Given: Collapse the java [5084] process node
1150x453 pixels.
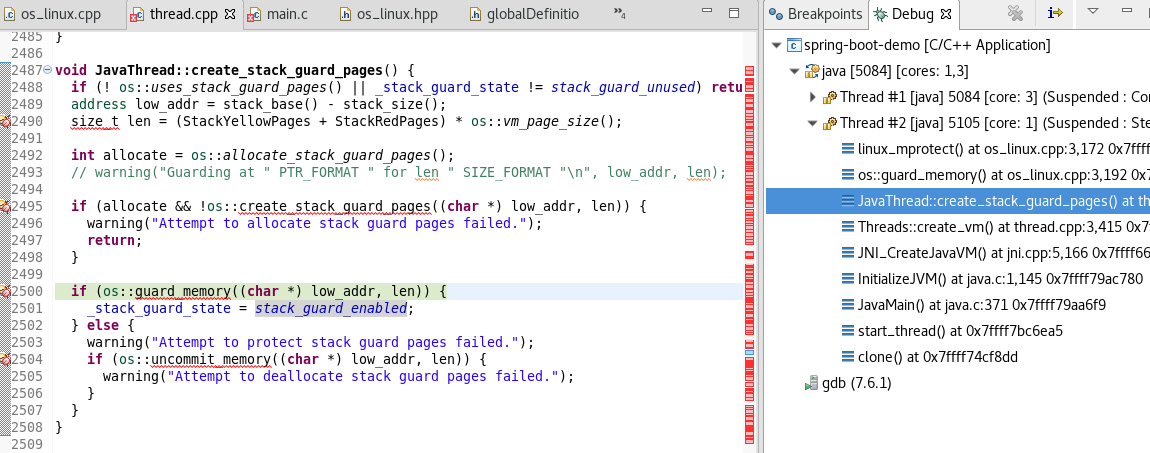Looking at the screenshot, I should click(794, 71).
